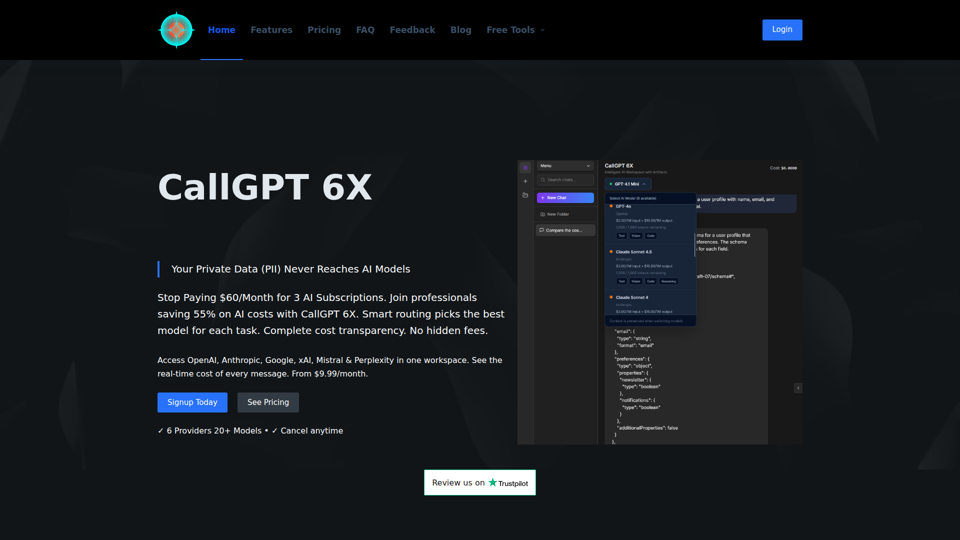The height and width of the screenshot is (540, 960).
Task: Click the purple New Chat button in the preview
Action: (x=564, y=198)
